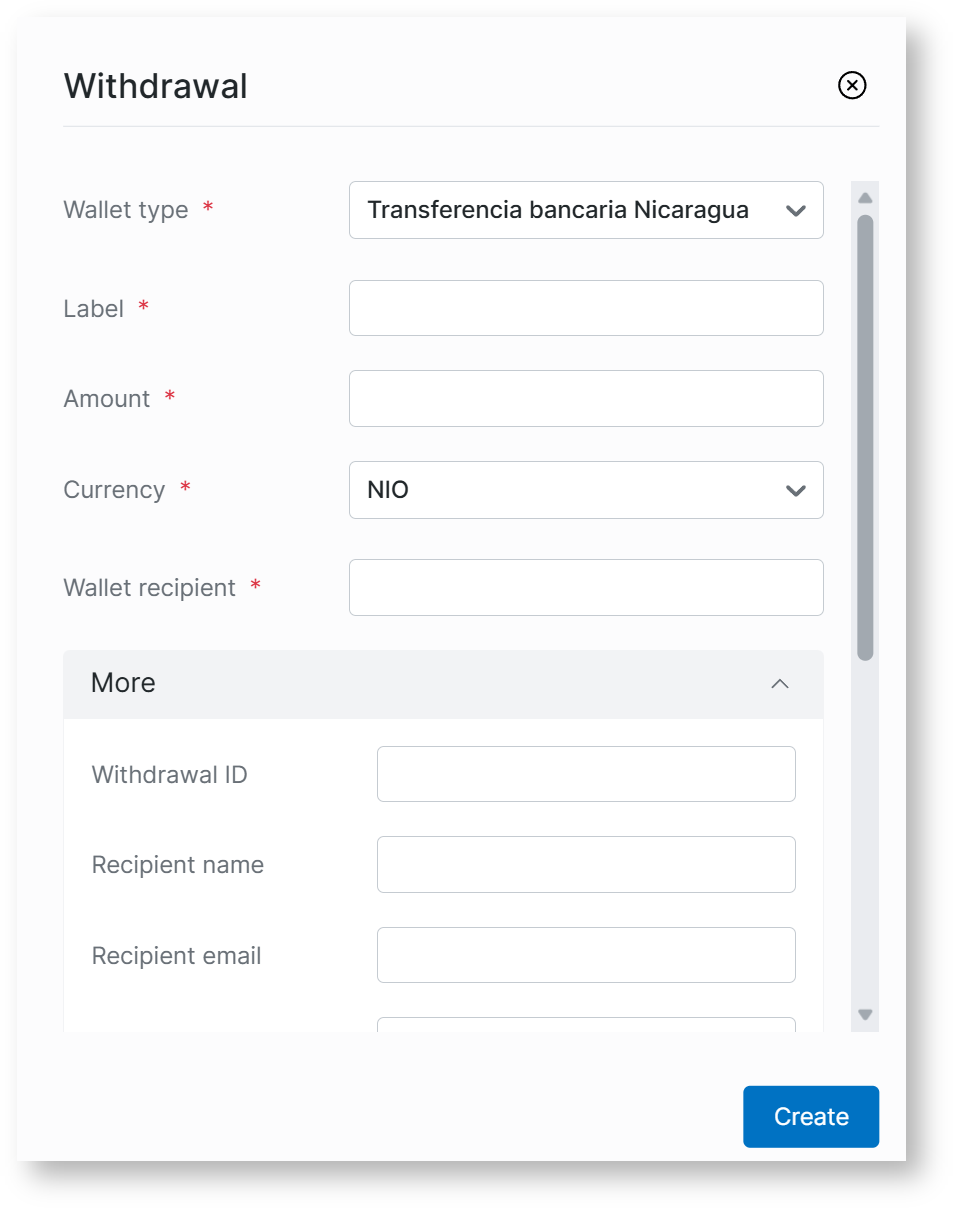954x1209 pixels.
Task: Click the chevron arrow in Currency field
Action: [795, 490]
